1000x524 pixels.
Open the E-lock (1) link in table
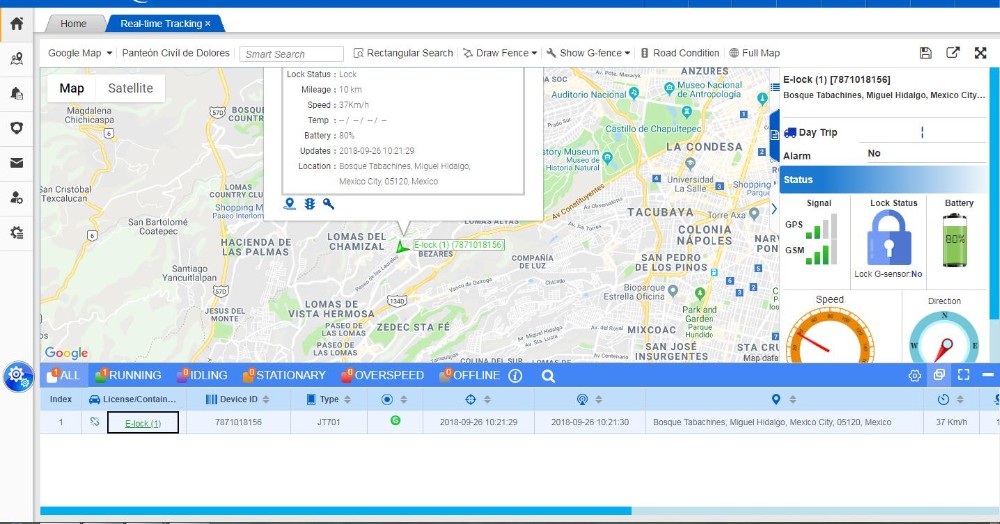click(x=143, y=423)
